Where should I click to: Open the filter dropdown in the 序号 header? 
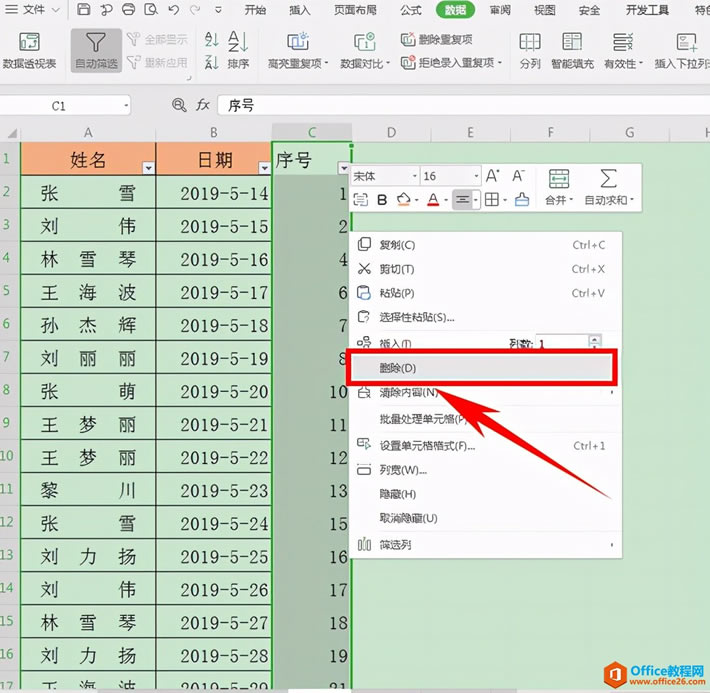[x=344, y=168]
